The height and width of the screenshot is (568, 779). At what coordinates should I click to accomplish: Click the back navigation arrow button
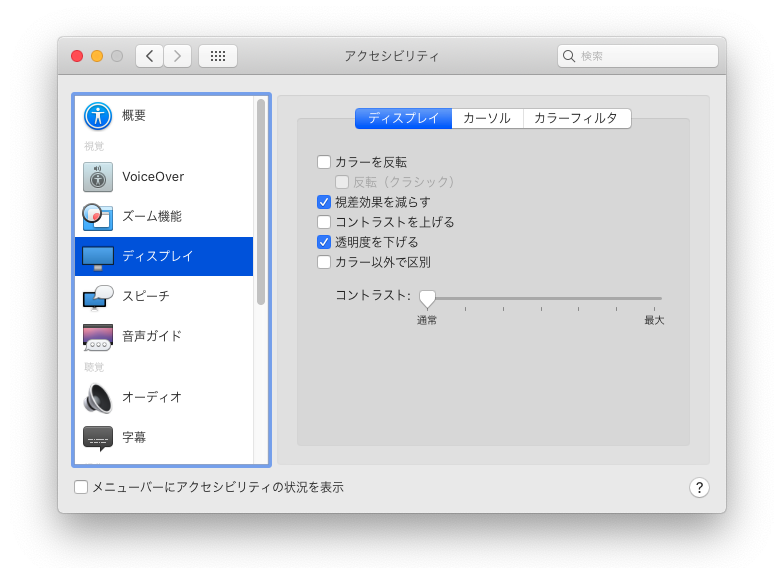click(x=149, y=56)
